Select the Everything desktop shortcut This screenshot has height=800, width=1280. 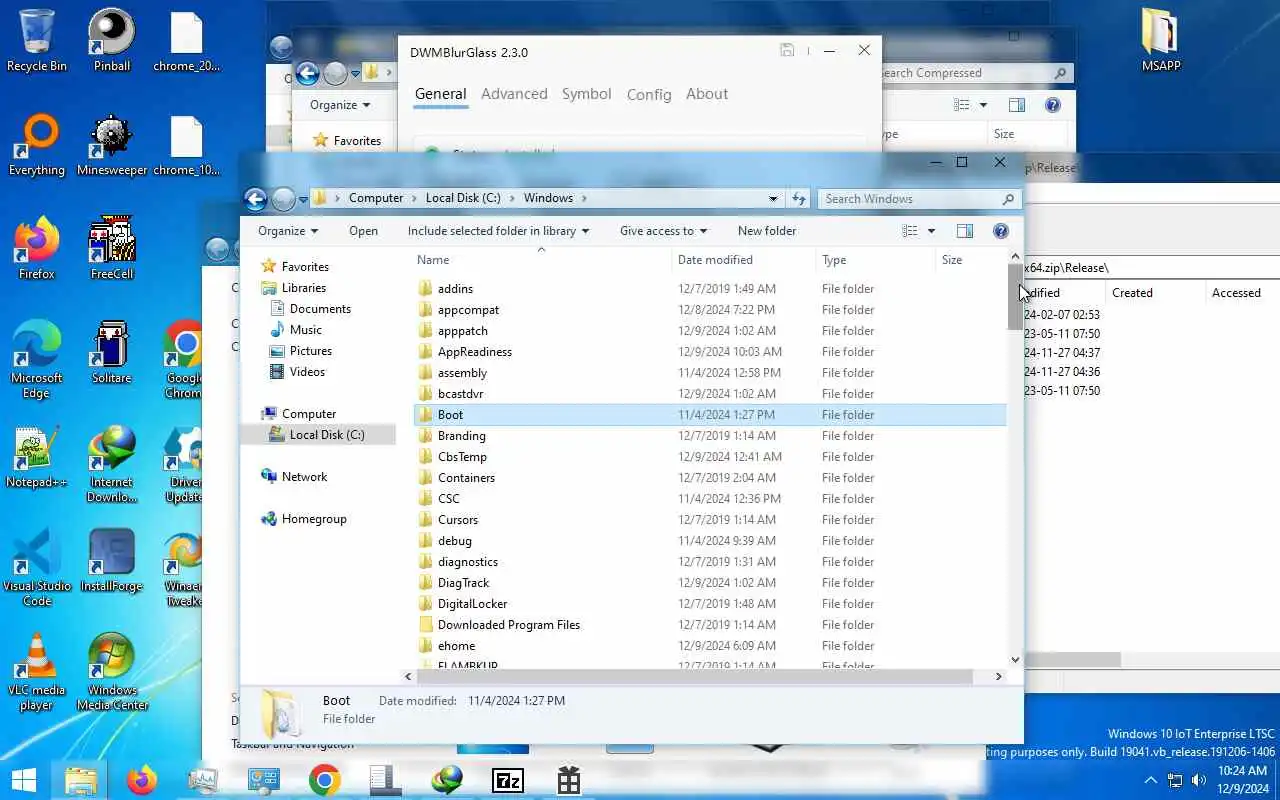pos(37,145)
